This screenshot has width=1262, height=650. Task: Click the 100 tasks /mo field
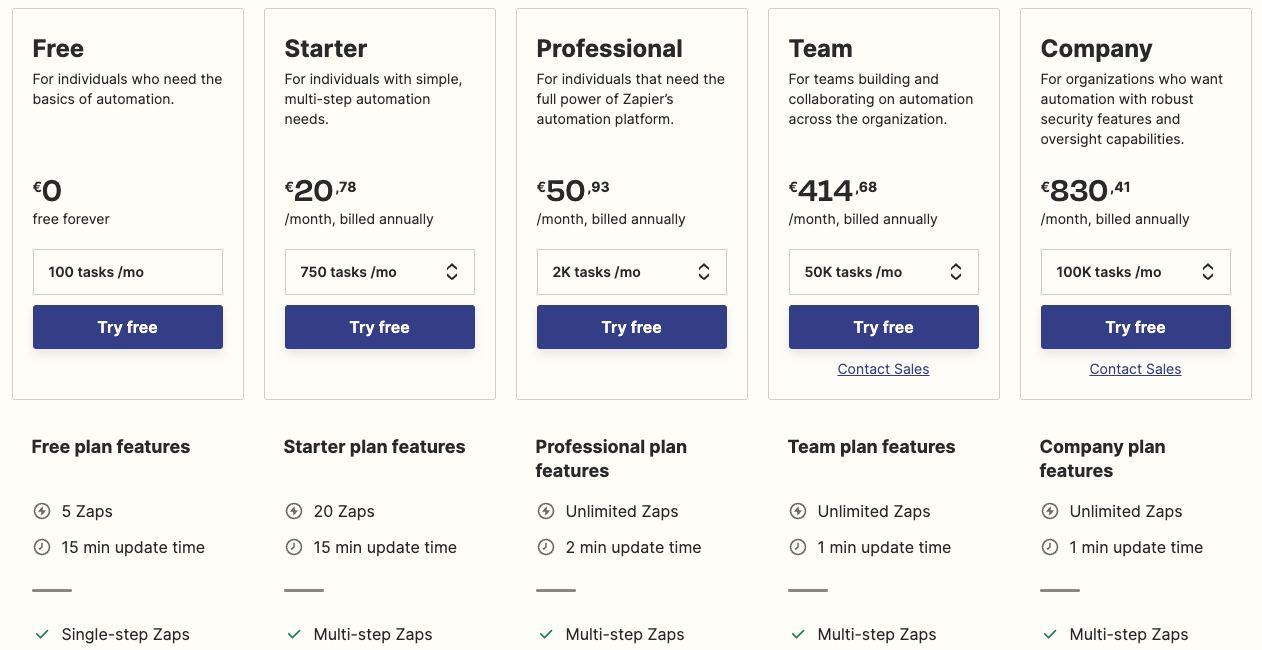128,272
